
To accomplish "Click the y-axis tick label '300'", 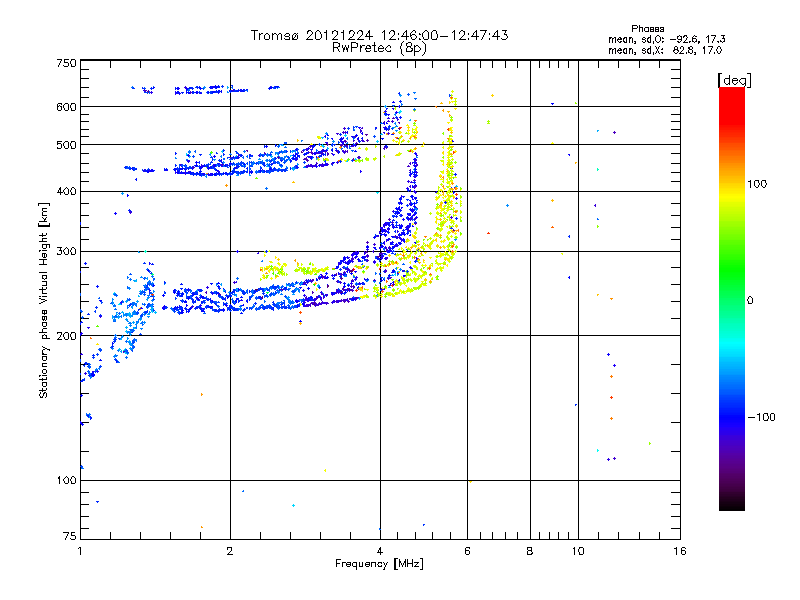I will [66, 251].
